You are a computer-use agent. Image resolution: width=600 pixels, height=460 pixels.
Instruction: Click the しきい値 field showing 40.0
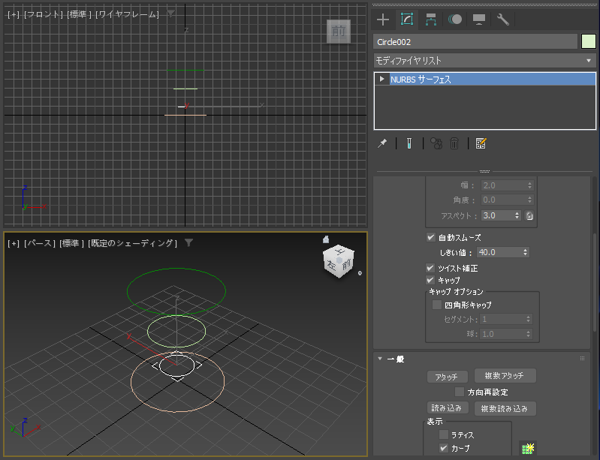pyautogui.click(x=499, y=252)
